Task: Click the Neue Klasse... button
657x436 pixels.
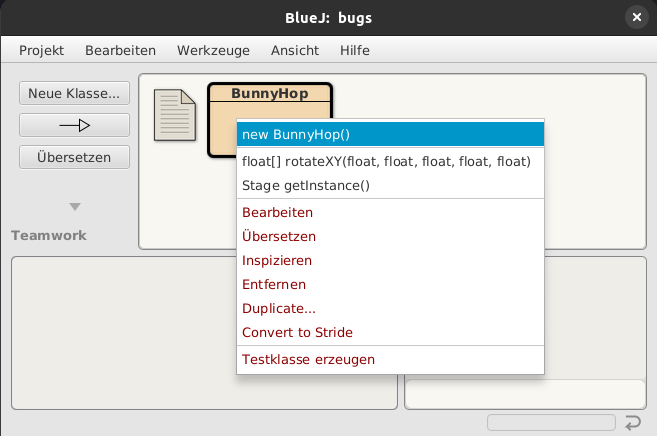Action: pos(74,93)
